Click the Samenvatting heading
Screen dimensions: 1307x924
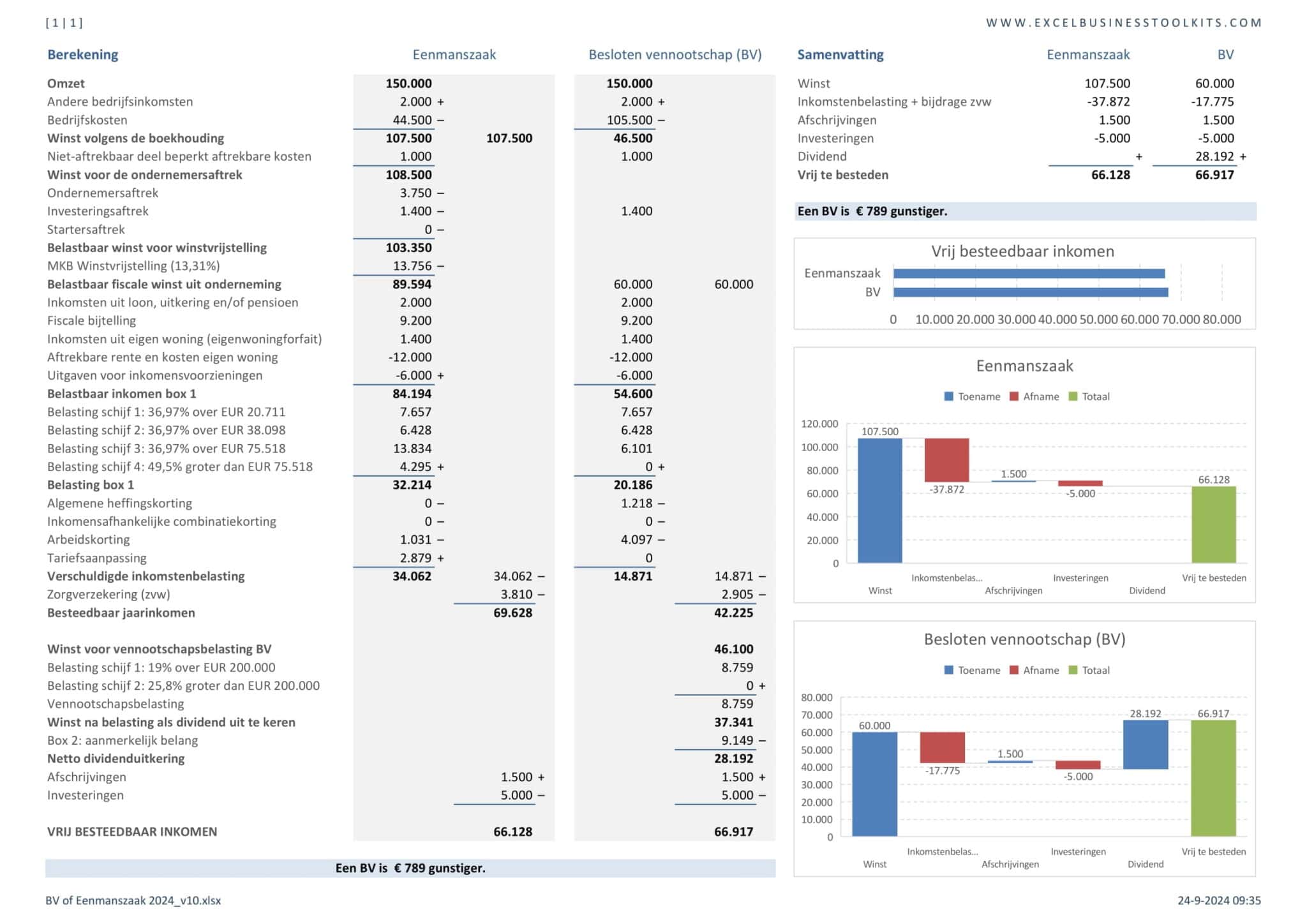(x=840, y=55)
